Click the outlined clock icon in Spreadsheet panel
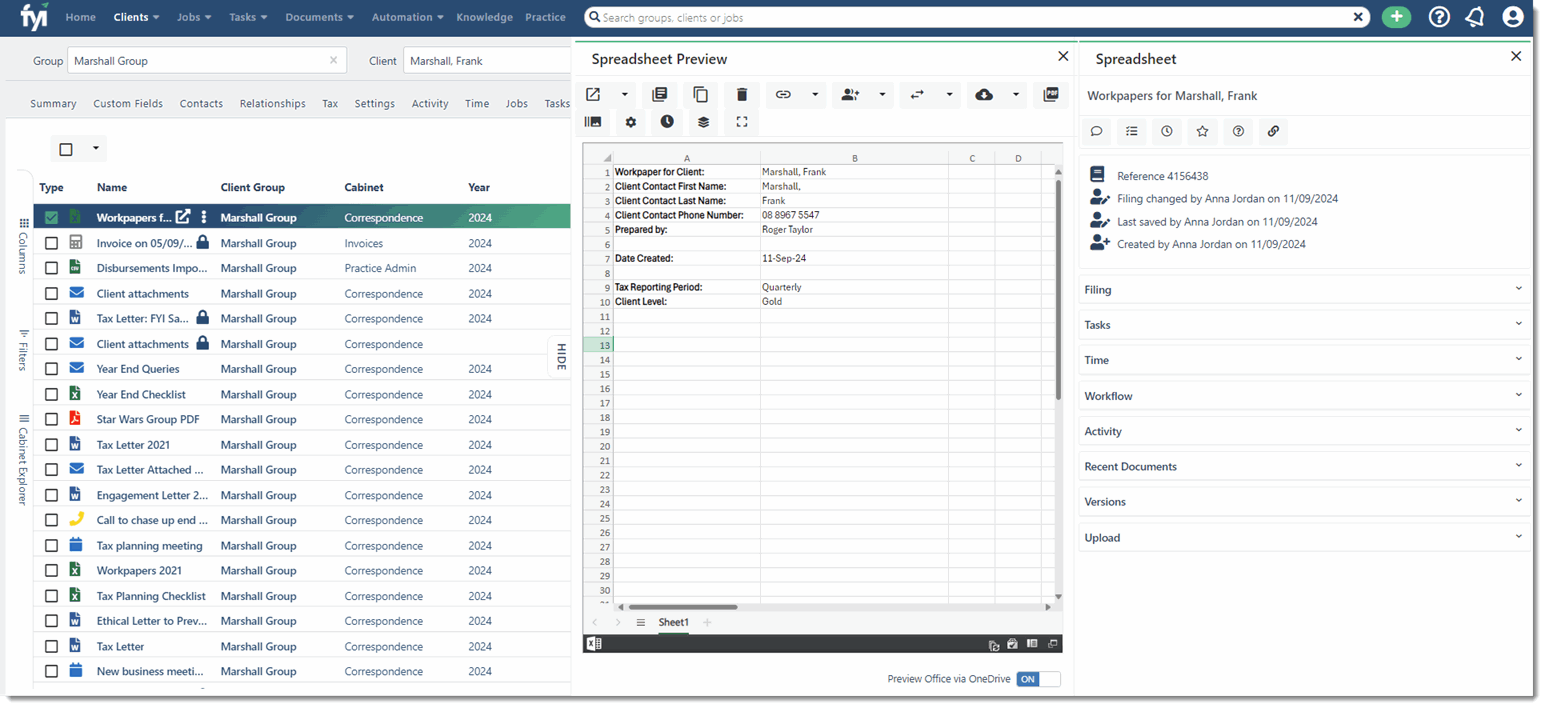The height and width of the screenshot is (708, 1545). [x=1167, y=131]
